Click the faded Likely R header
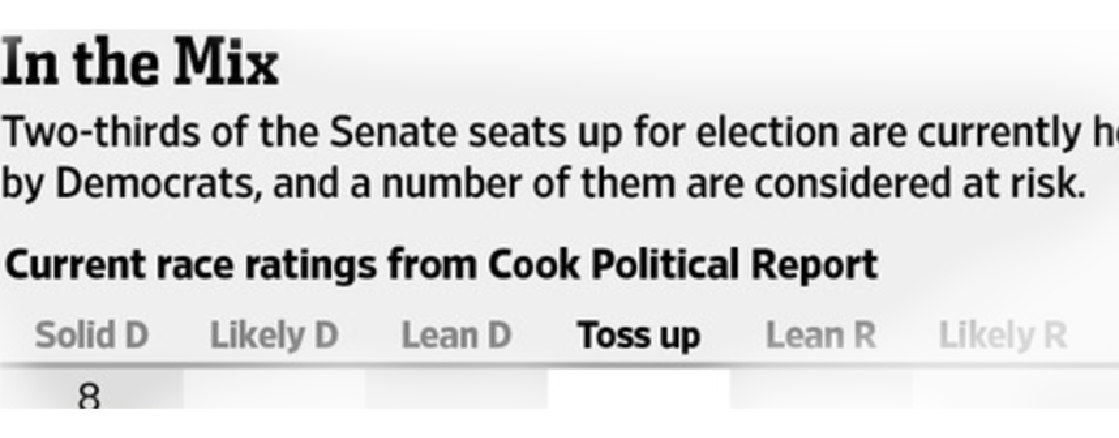 point(1003,335)
